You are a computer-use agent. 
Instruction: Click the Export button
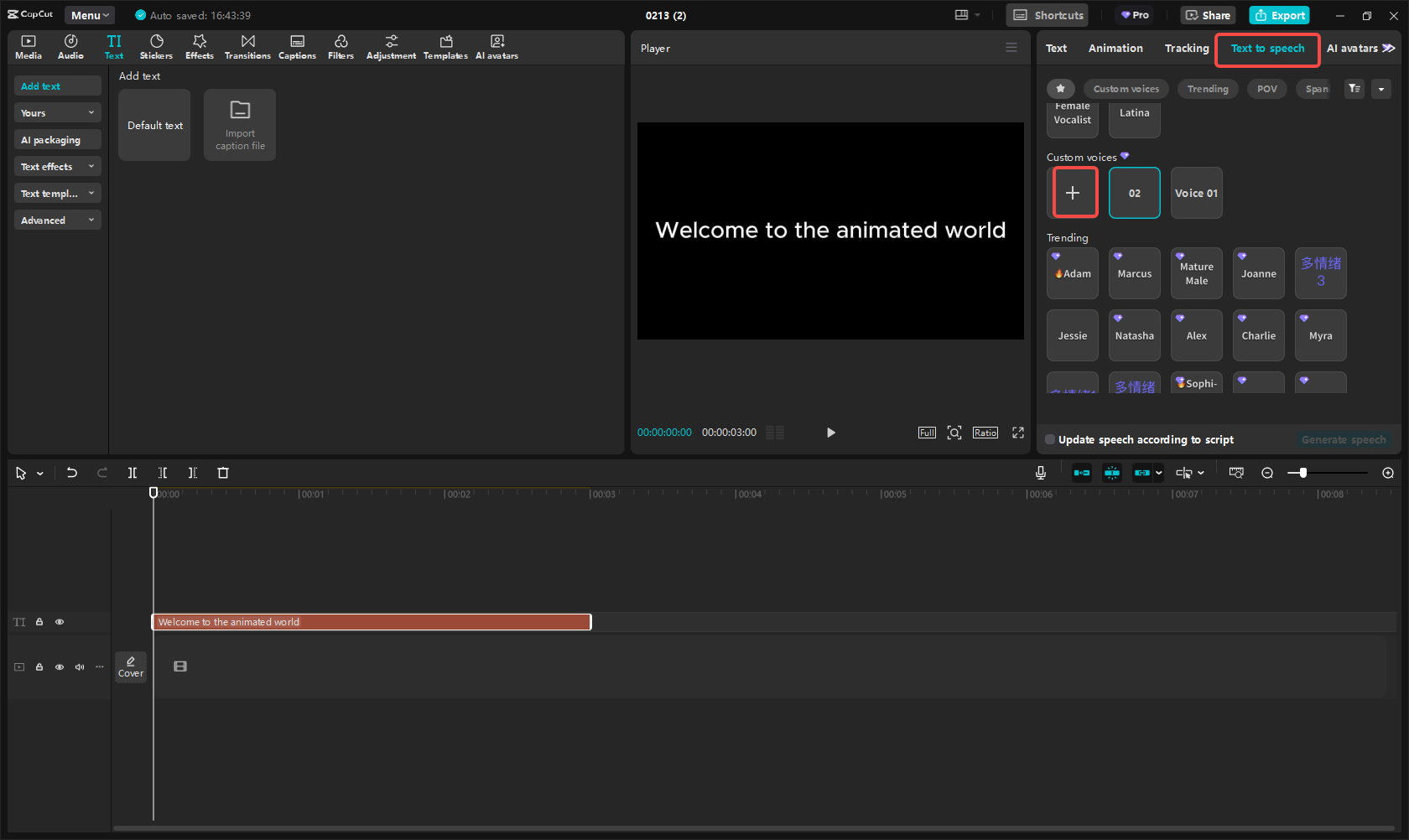point(1279,15)
